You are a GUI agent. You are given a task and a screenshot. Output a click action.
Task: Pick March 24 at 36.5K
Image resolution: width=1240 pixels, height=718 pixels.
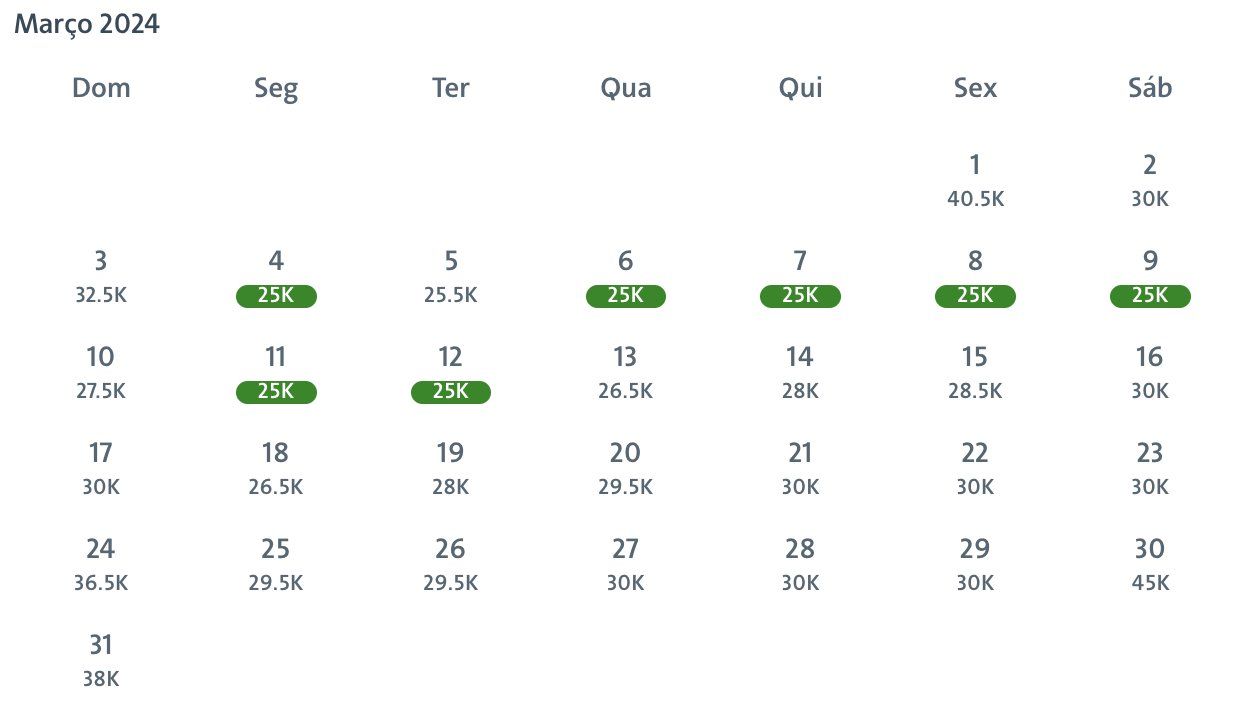(x=101, y=565)
